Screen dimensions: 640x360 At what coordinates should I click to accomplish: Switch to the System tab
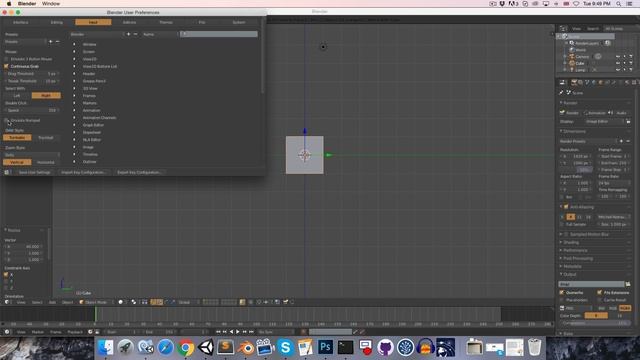239,22
